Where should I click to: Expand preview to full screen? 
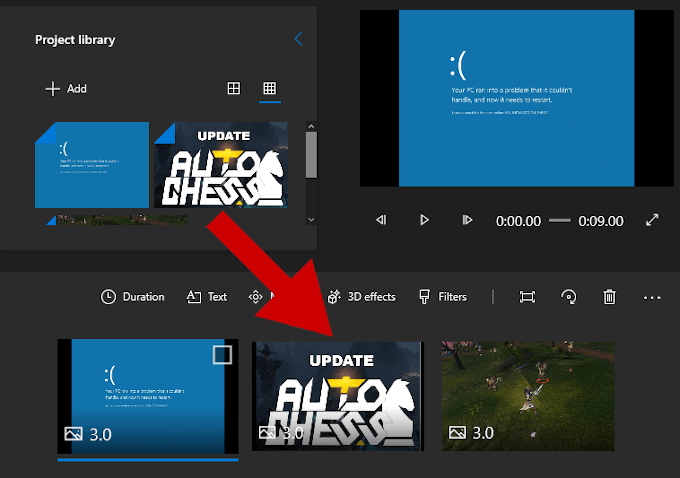pyautogui.click(x=652, y=220)
